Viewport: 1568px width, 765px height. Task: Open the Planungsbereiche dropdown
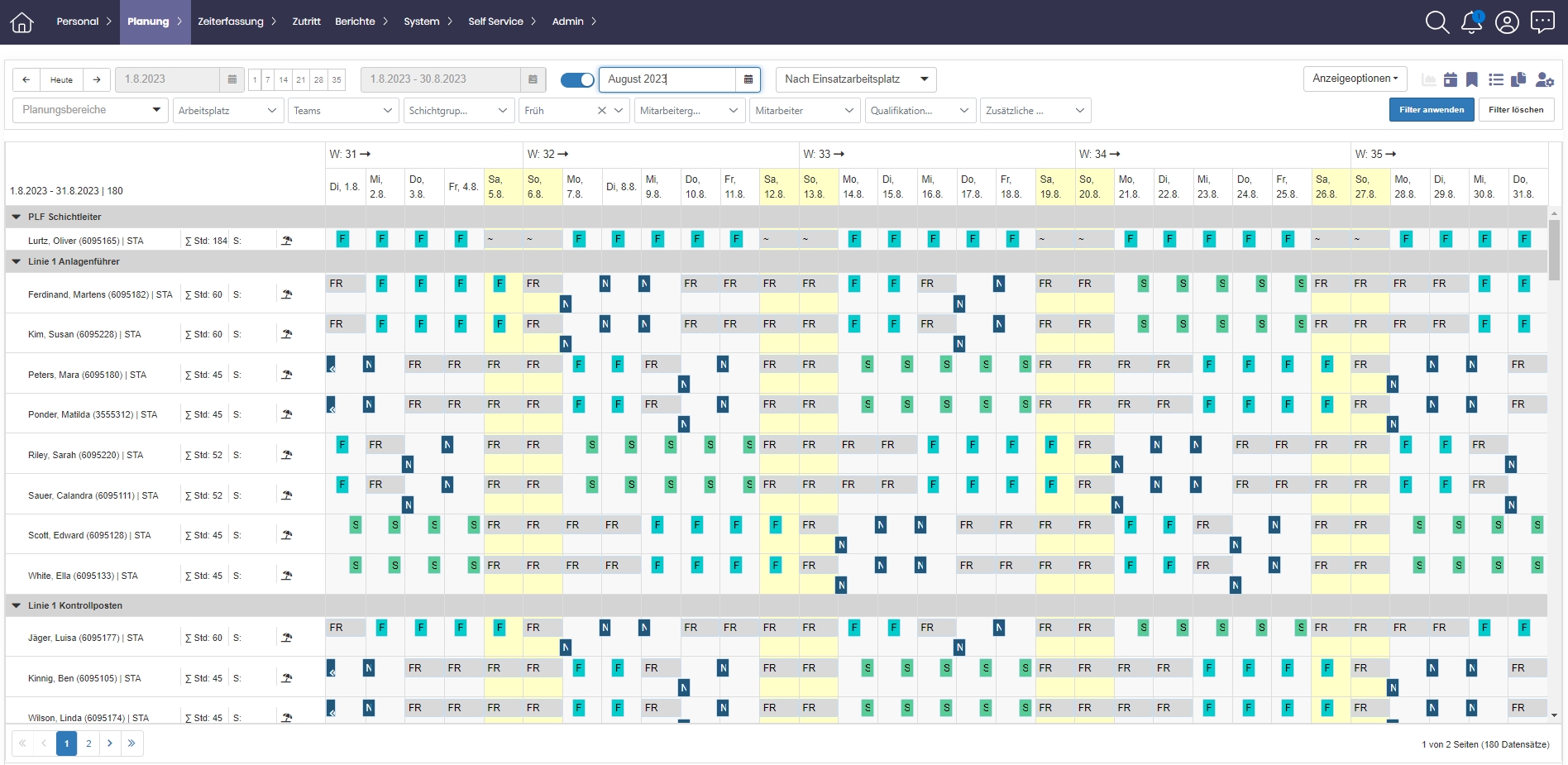(x=91, y=110)
